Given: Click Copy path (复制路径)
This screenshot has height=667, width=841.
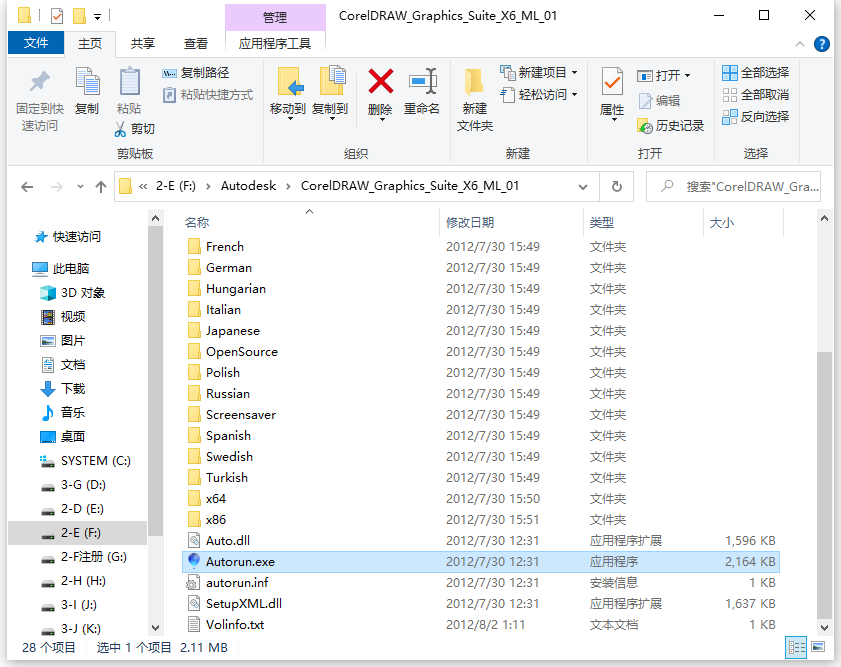Looking at the screenshot, I should pos(196,73).
